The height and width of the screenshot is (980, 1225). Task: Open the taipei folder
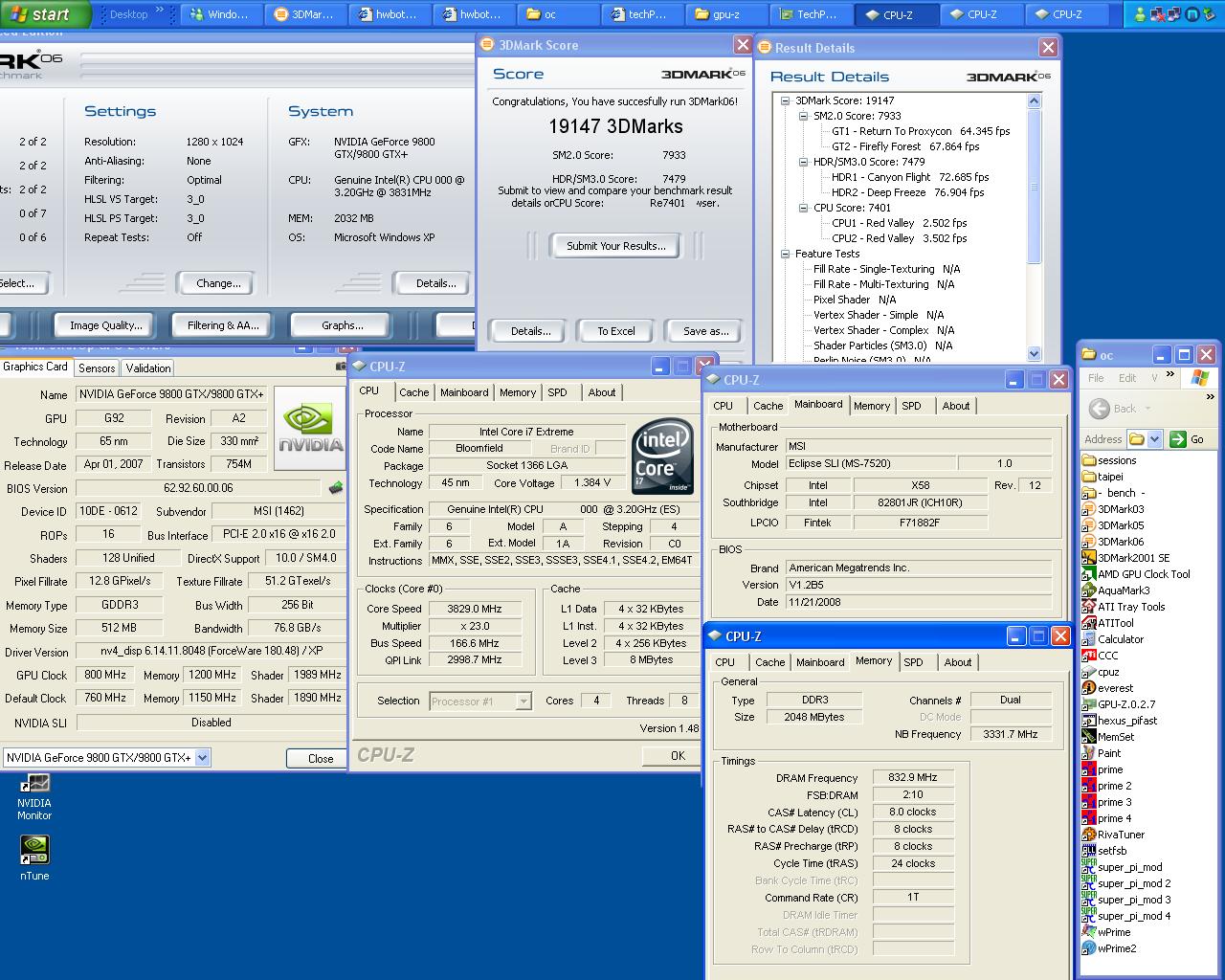pos(1102,477)
